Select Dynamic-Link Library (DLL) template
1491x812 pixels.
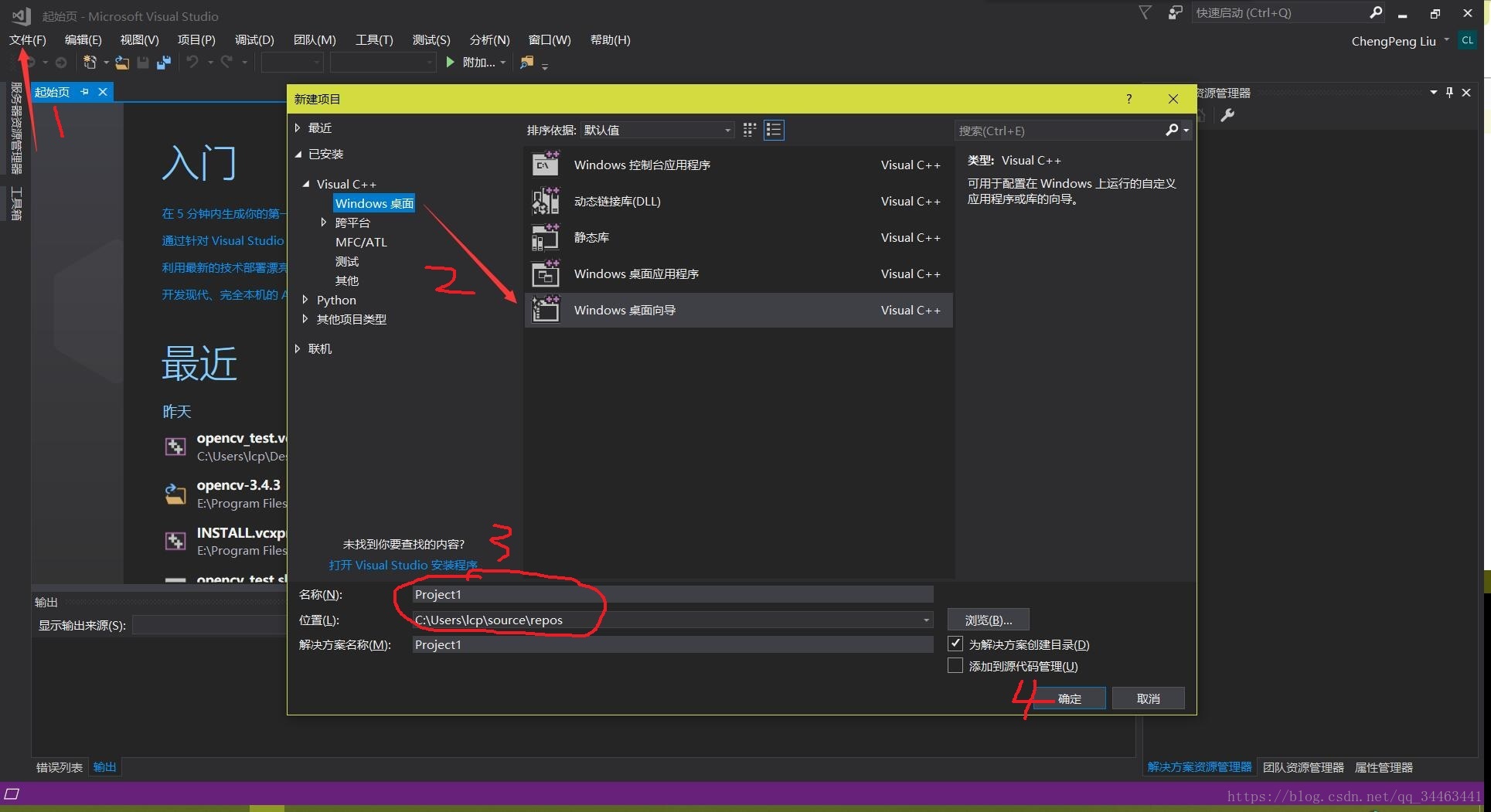click(738, 201)
